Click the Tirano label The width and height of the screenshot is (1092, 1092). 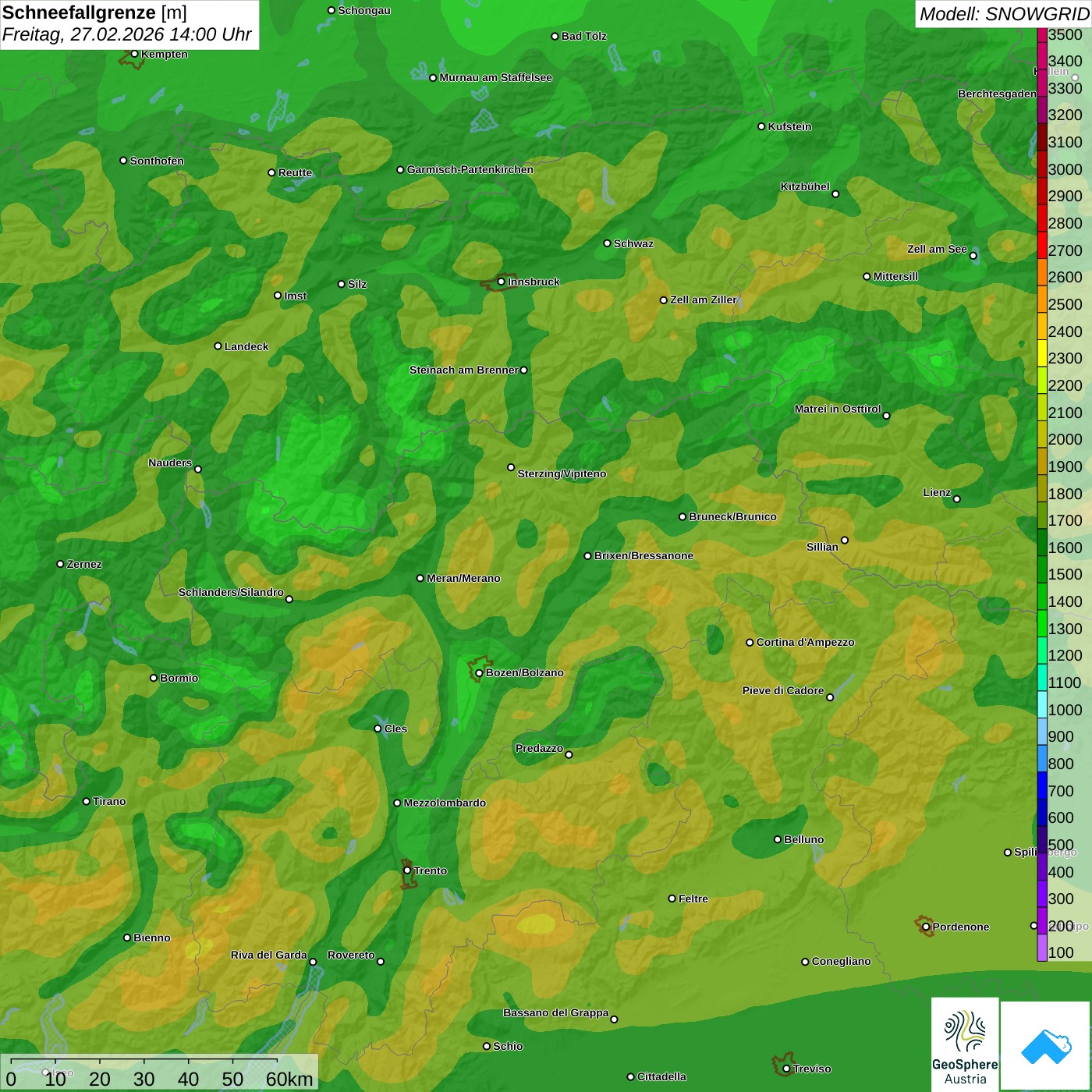click(x=109, y=801)
